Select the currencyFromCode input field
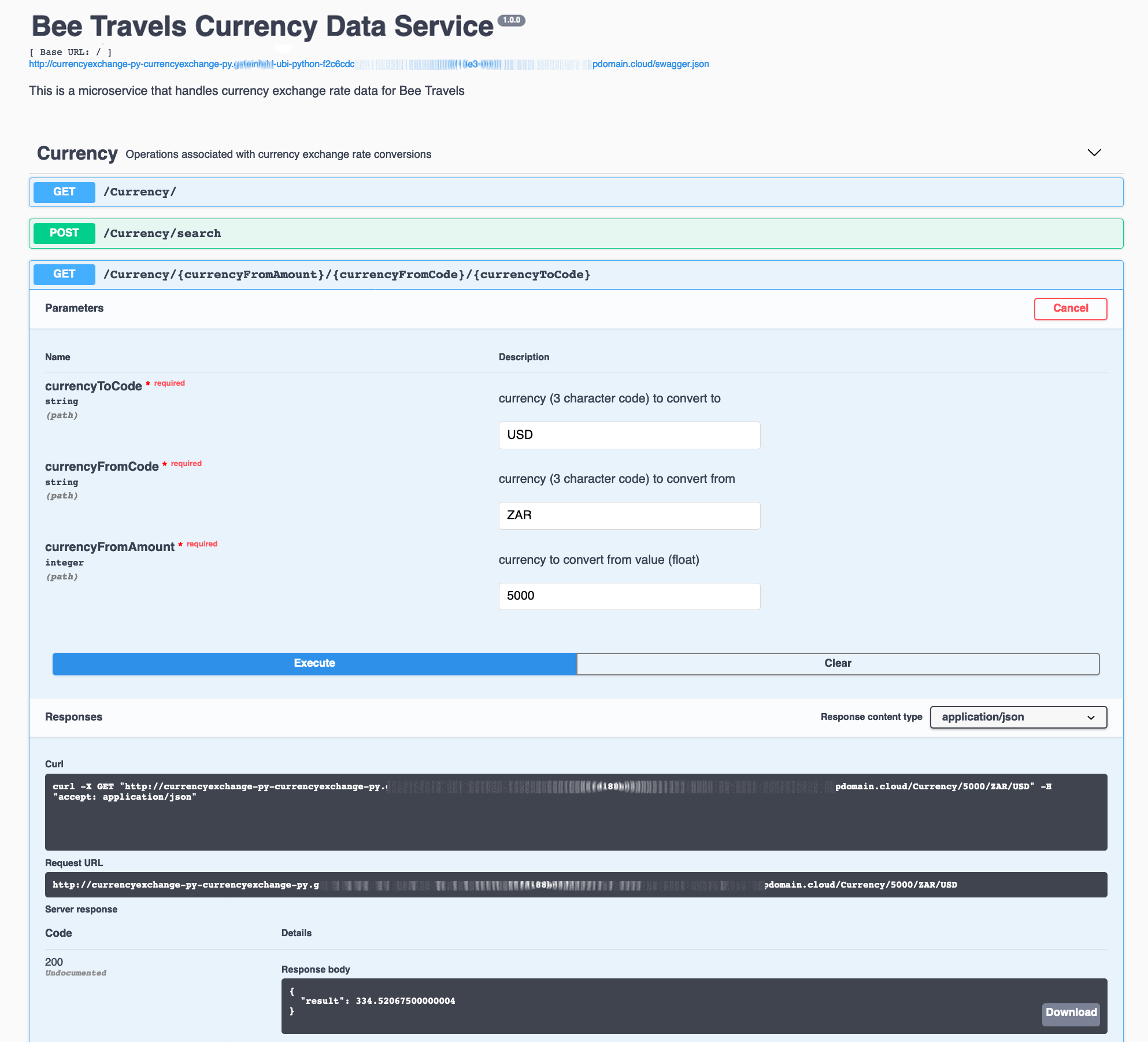This screenshot has width=1148, height=1042. (x=630, y=515)
